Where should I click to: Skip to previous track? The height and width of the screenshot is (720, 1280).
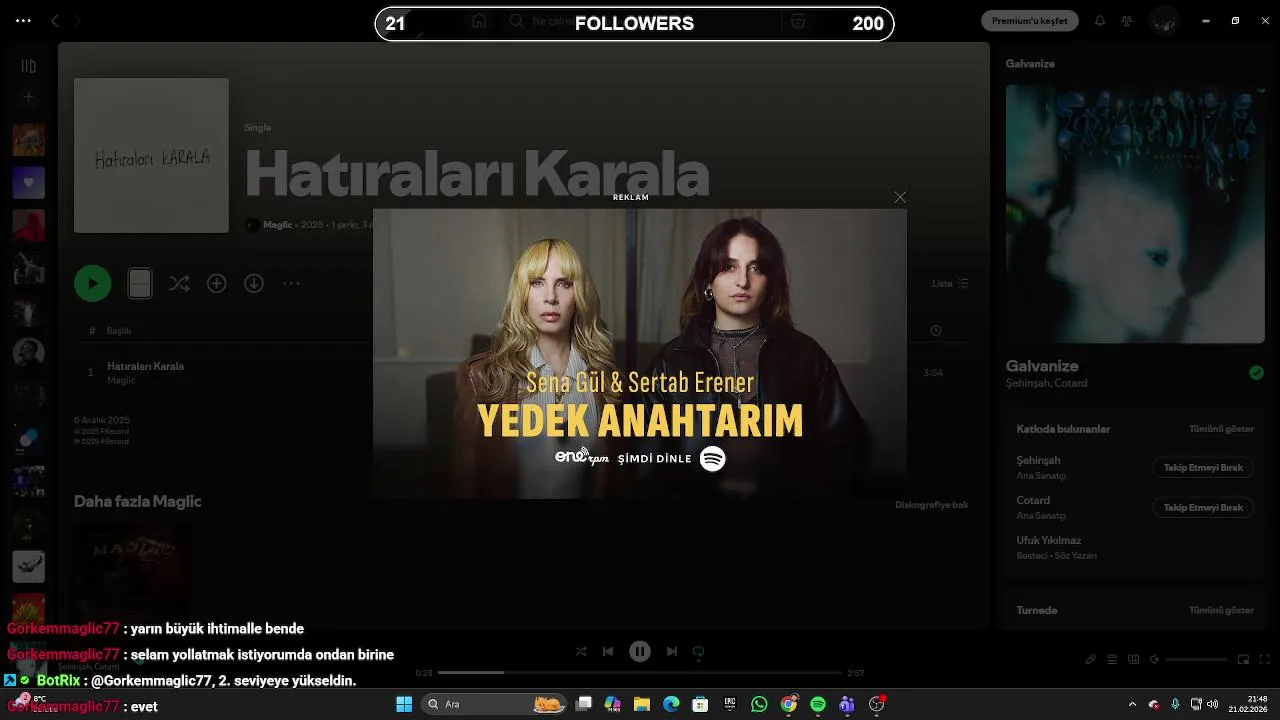(x=608, y=651)
